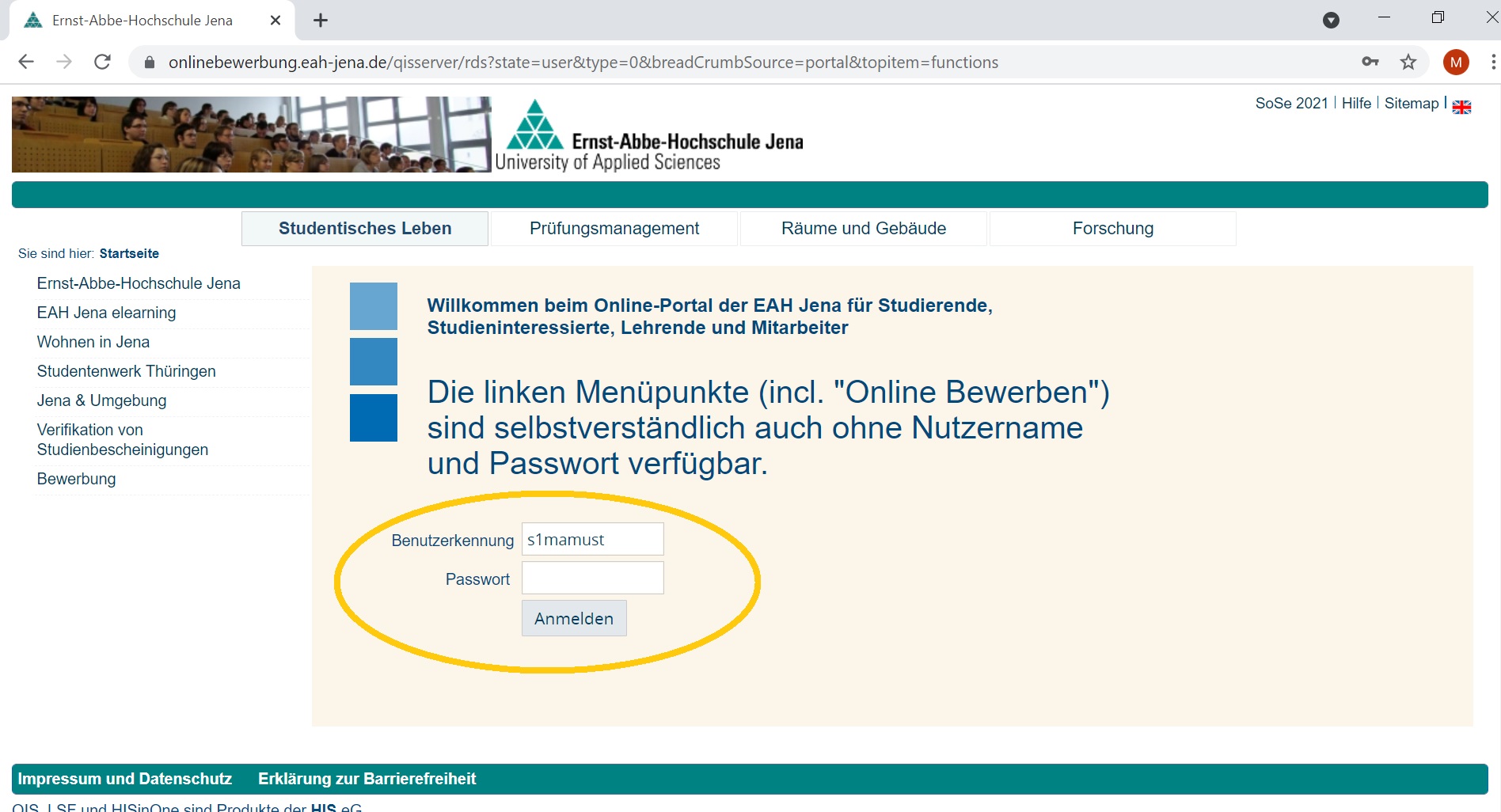The width and height of the screenshot is (1501, 812).
Task: Open Impressum und Datenschutz
Action: pos(125,778)
